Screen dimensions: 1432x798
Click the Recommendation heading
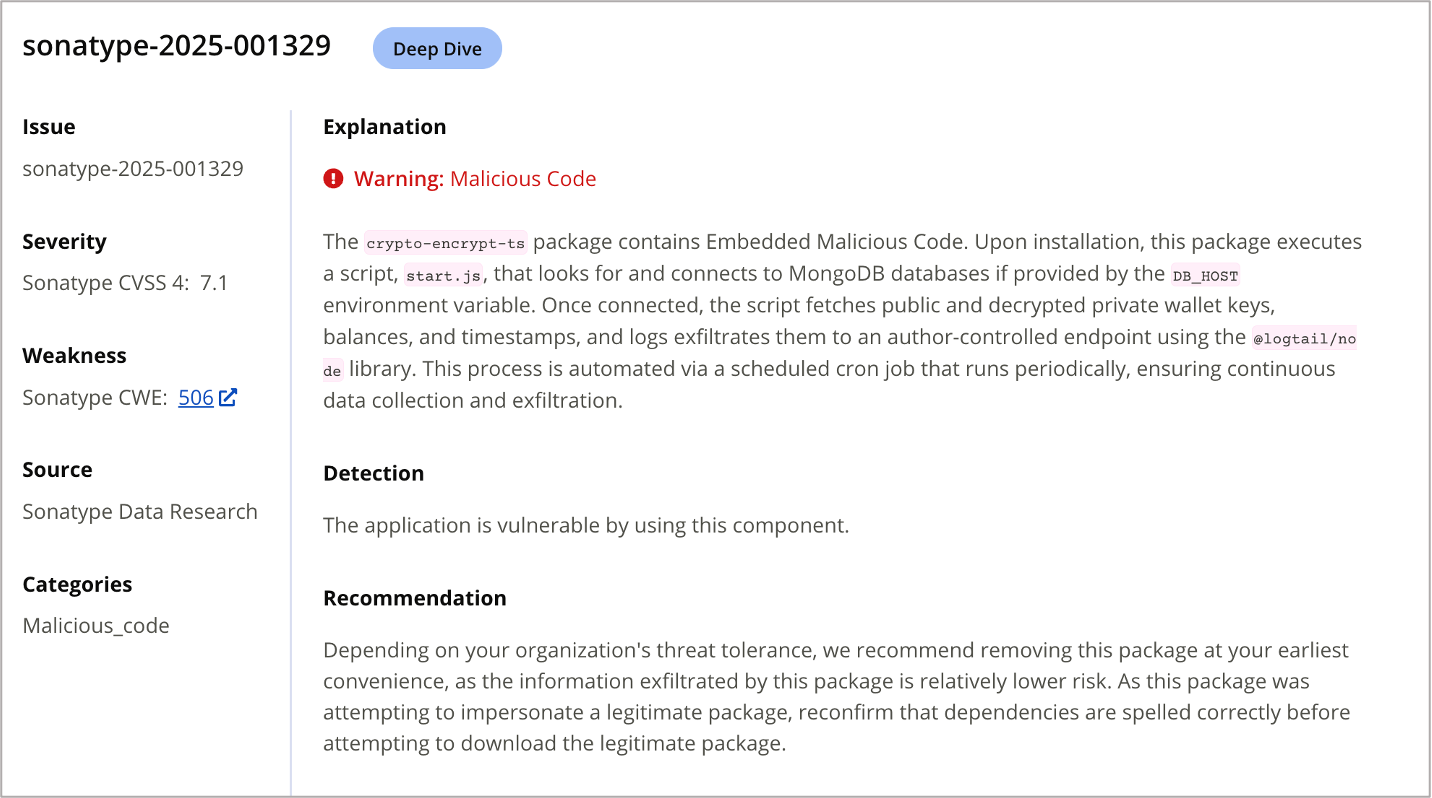(415, 598)
